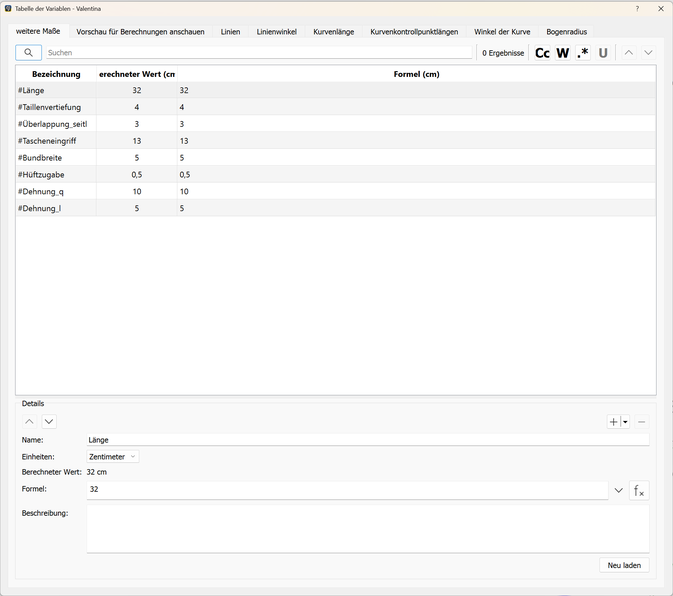Remove variable with the minus button
This screenshot has height=596, width=673.
click(x=641, y=422)
